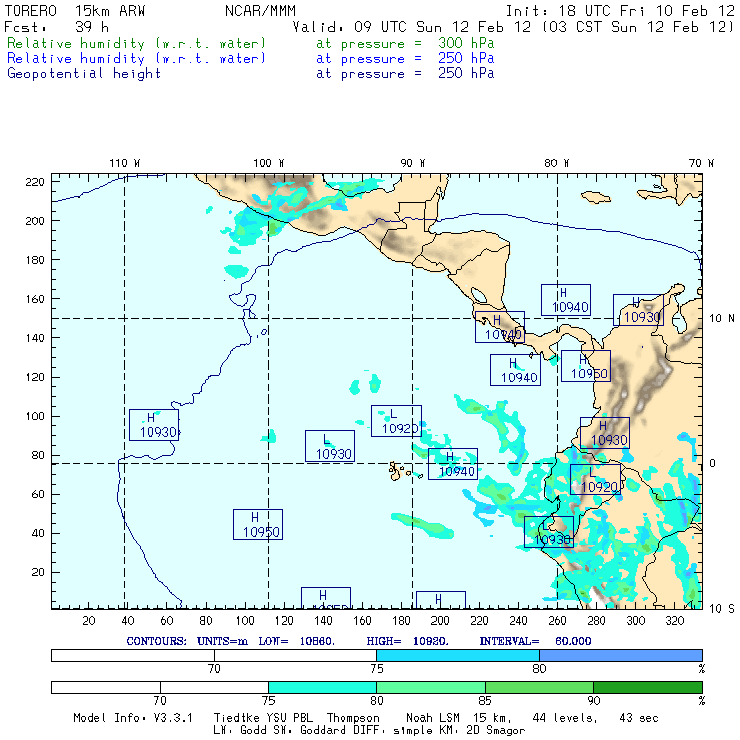Click the blue above-80% swatch on the 250 hPa humidity colorbar
The image size is (740, 740).
621,655
